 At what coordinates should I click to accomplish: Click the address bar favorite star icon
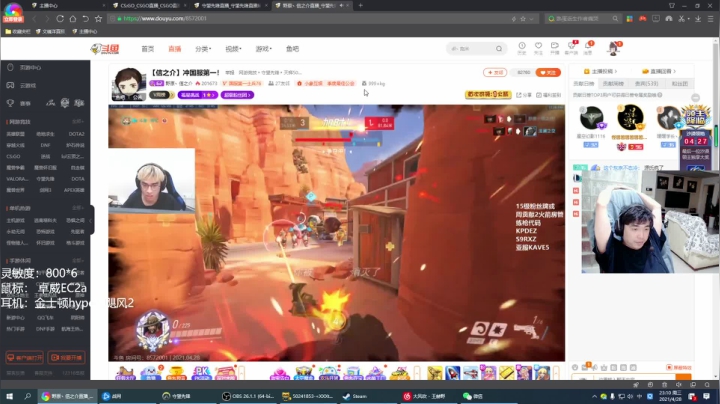[523, 19]
